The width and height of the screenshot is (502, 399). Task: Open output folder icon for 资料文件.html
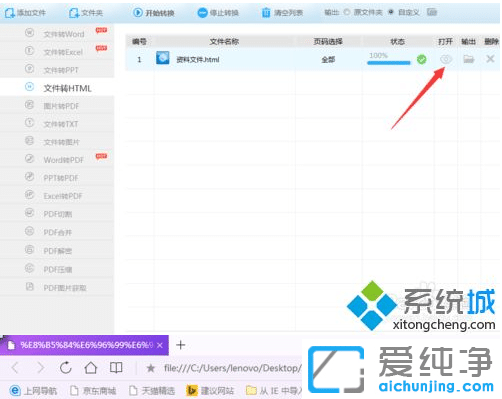[469, 59]
